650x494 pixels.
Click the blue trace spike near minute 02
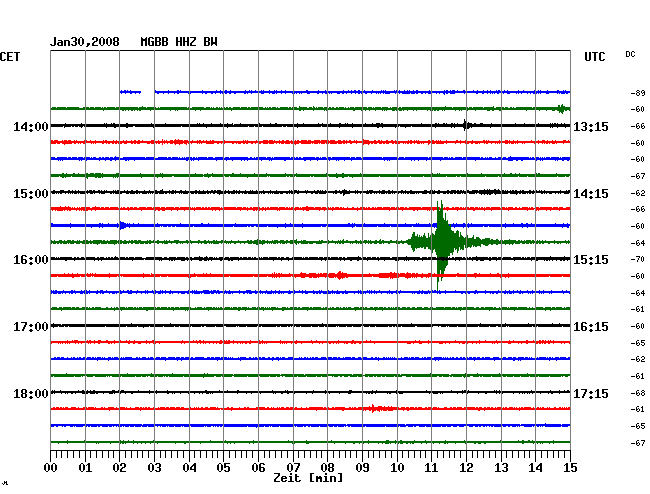[122, 225]
